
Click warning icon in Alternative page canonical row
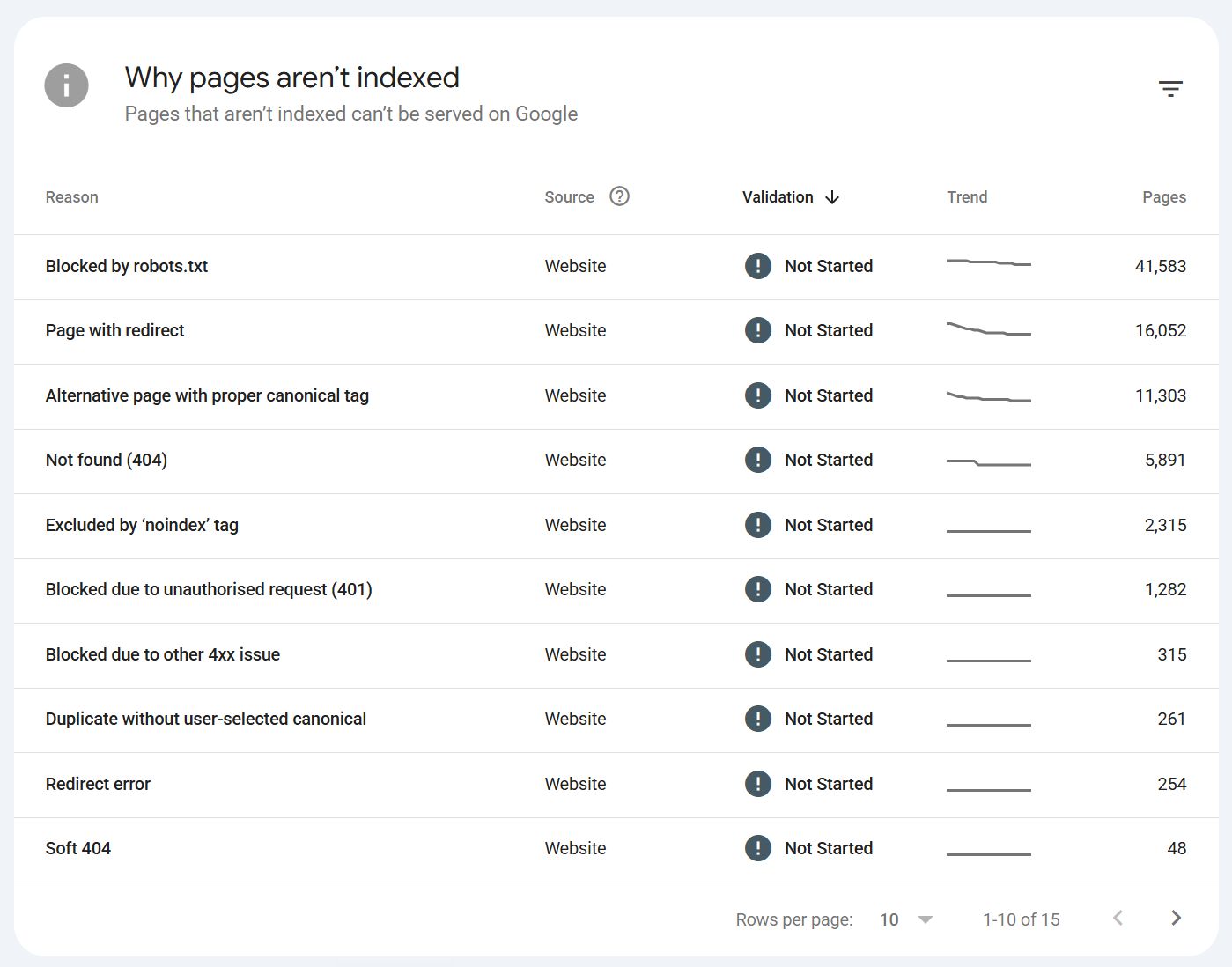758,395
